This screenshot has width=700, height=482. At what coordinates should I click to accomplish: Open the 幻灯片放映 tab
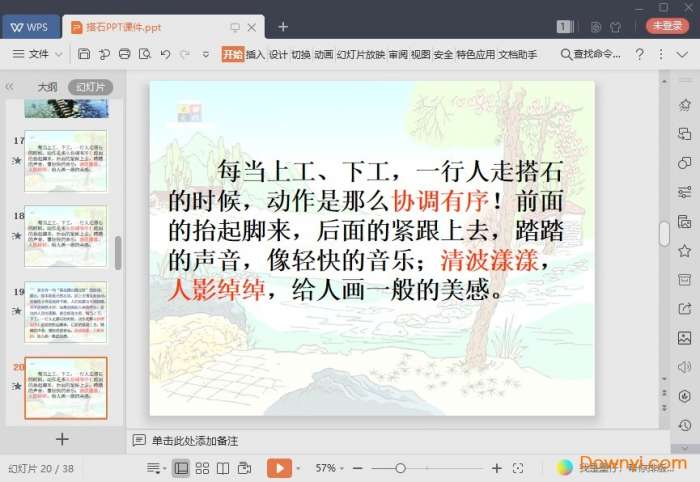tap(361, 54)
